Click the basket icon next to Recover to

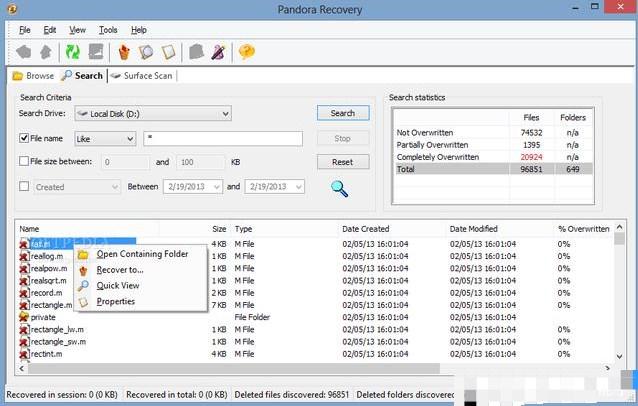click(x=83, y=271)
